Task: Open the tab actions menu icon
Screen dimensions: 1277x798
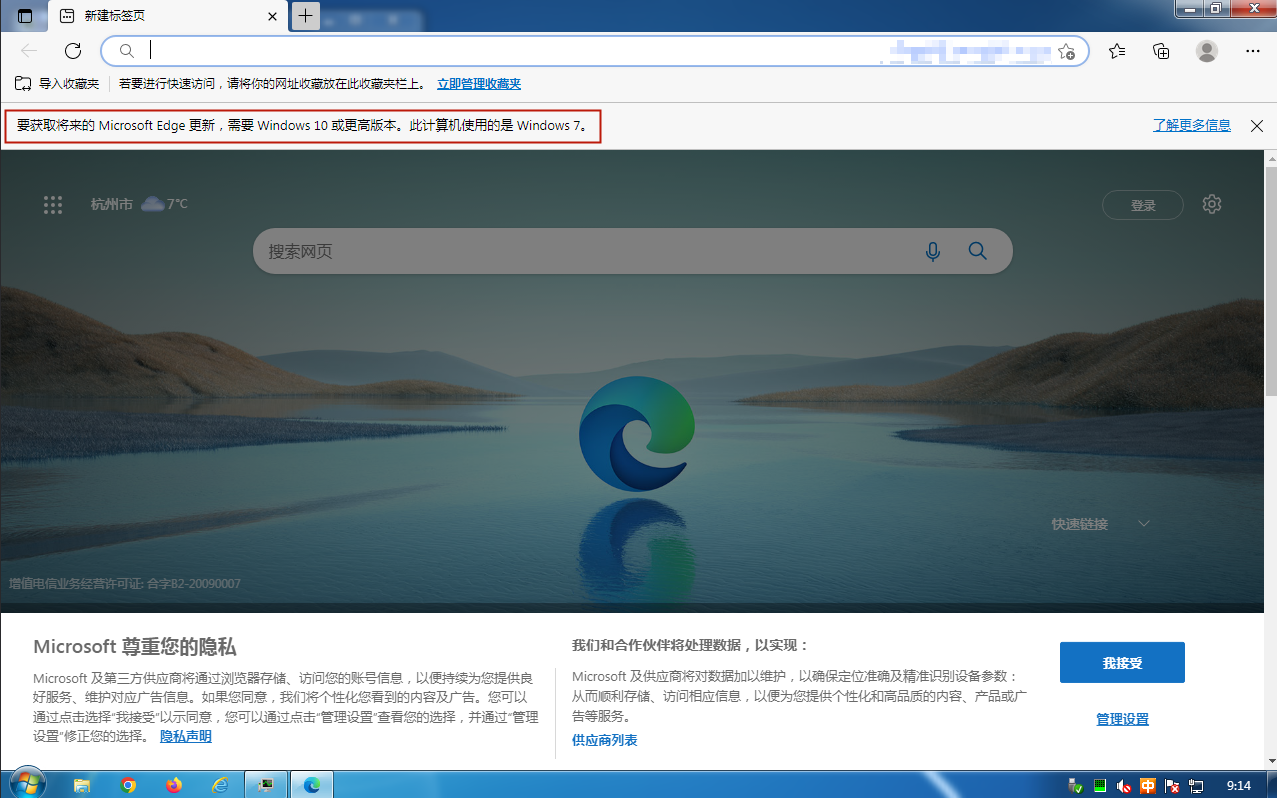Action: tap(25, 16)
